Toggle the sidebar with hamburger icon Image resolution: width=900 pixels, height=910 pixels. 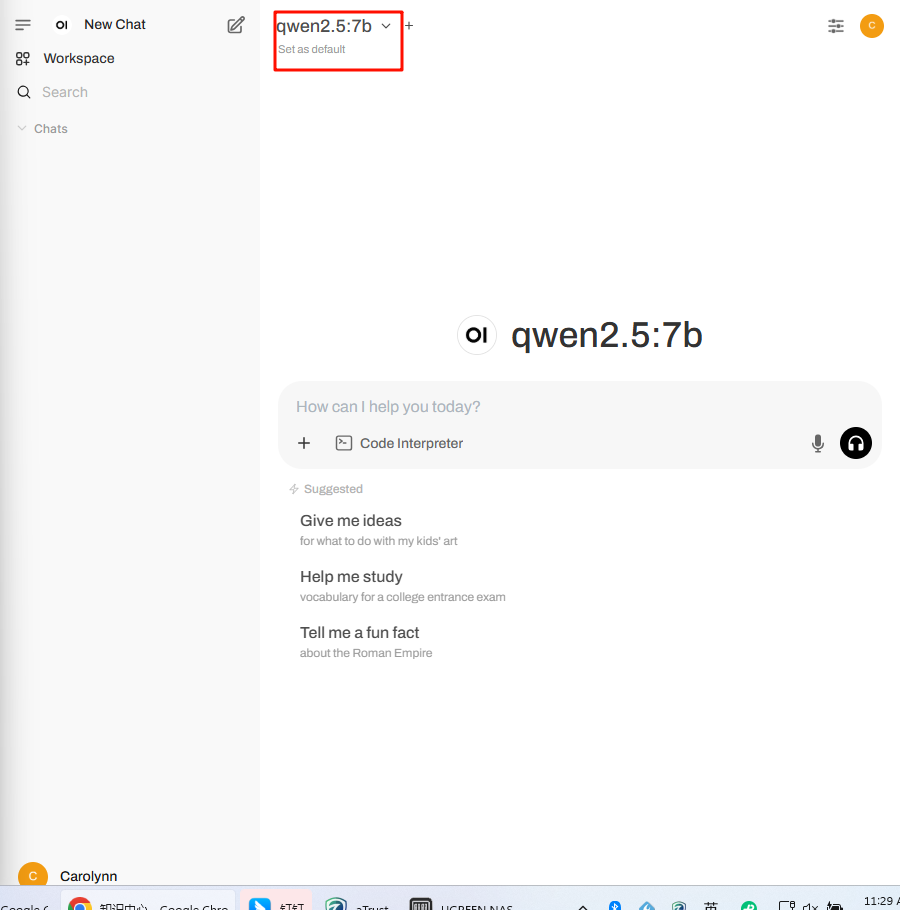(x=23, y=25)
